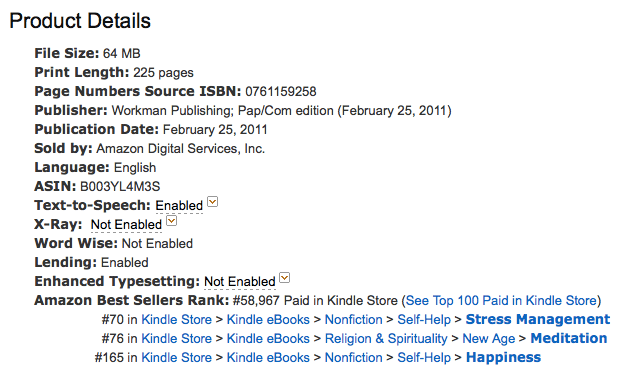Open the Happiness category link

[503, 357]
